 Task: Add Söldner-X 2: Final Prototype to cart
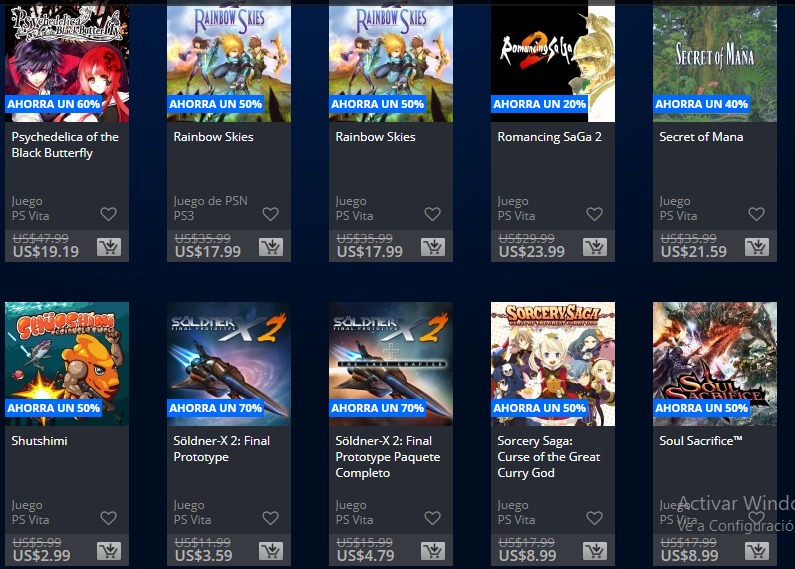coord(271,551)
